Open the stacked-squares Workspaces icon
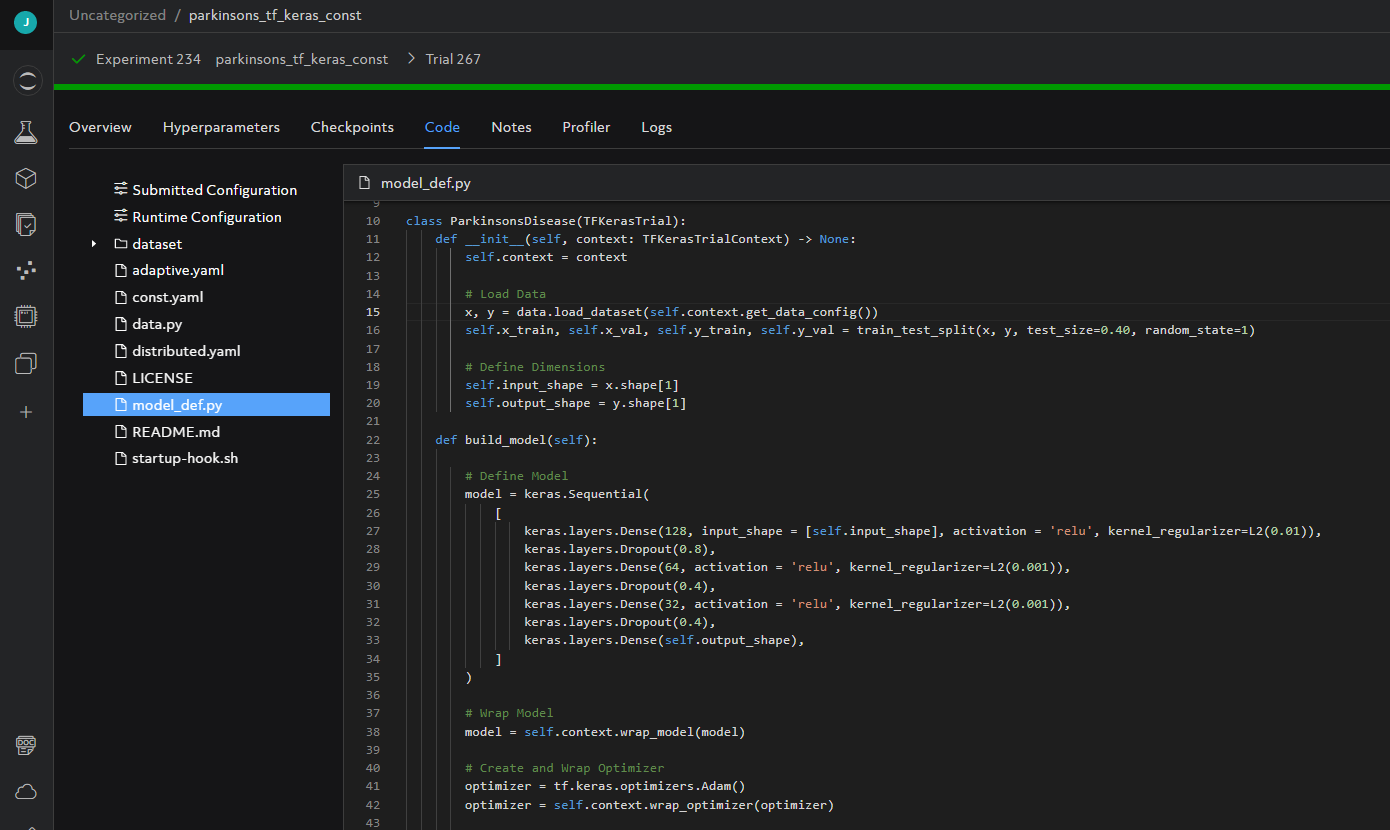Screen dimensions: 1390x830 tap(26, 364)
